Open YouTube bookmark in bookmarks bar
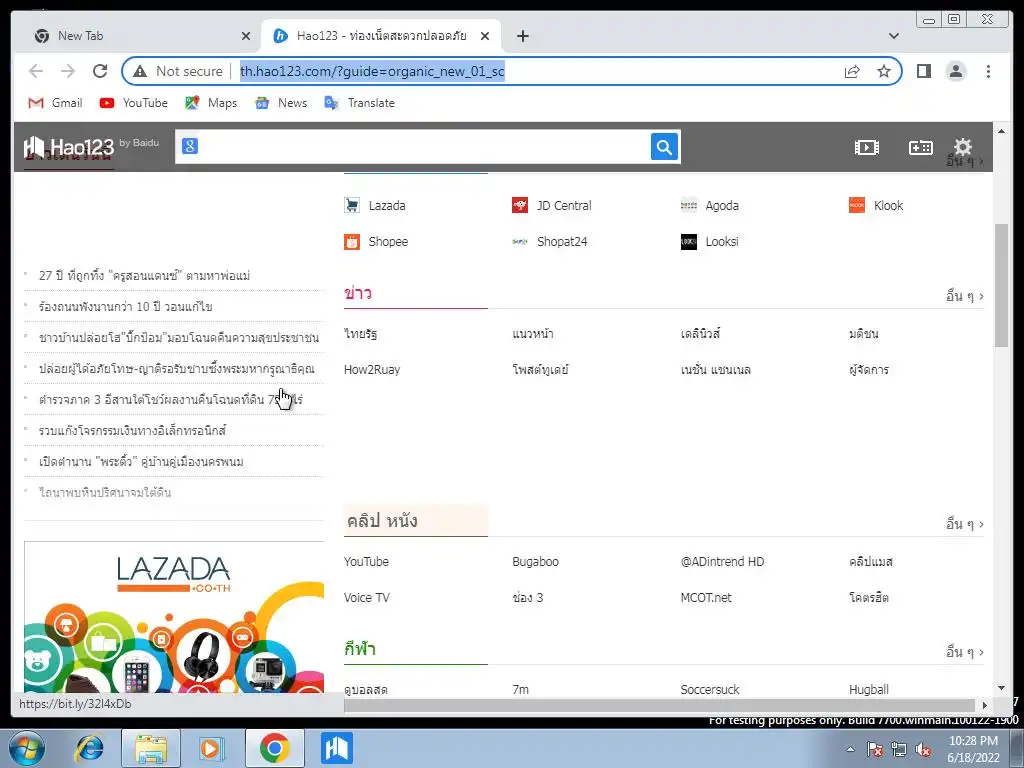1024x768 pixels. 134,103
